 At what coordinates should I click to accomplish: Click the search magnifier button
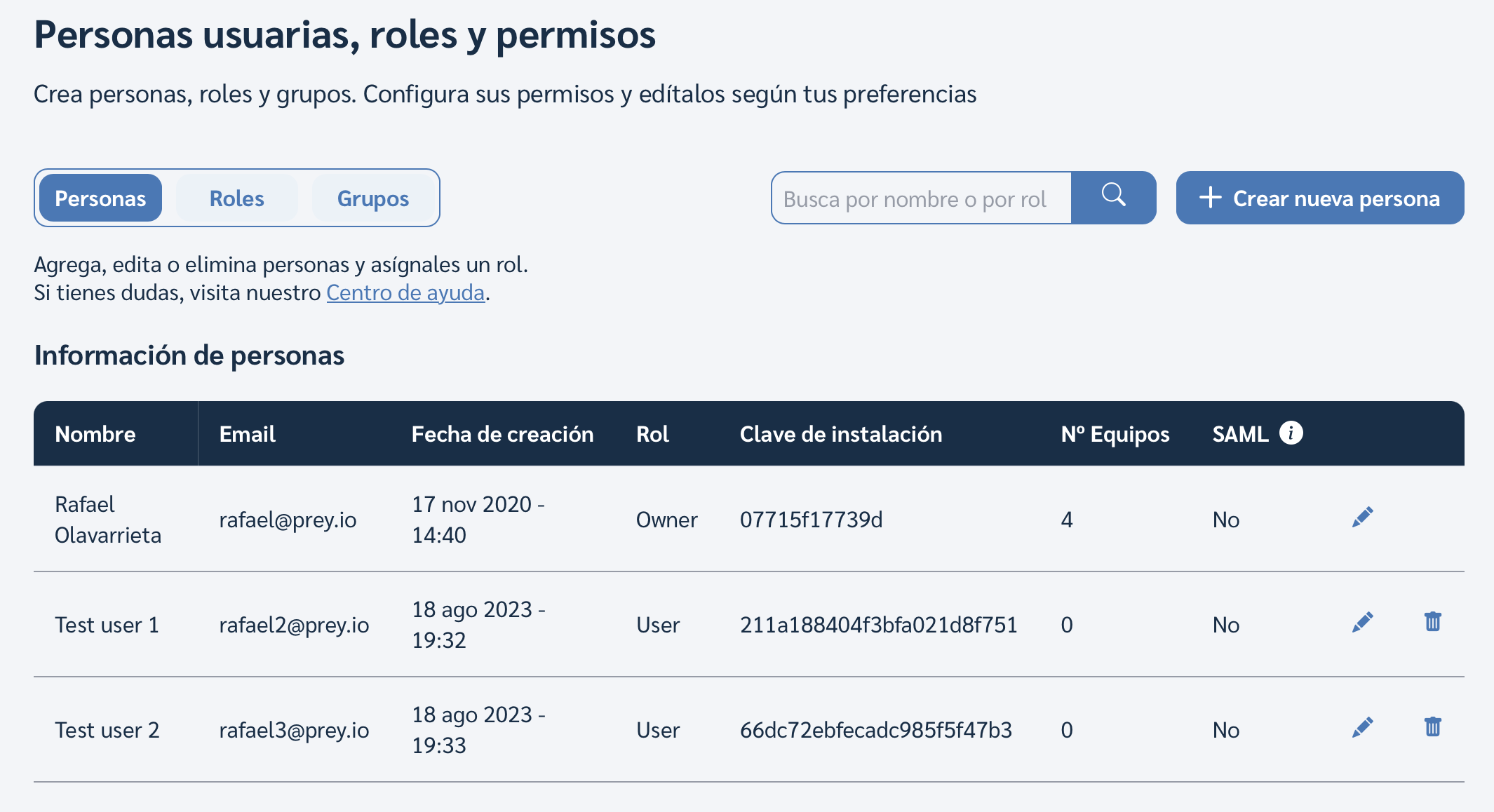(x=1114, y=198)
